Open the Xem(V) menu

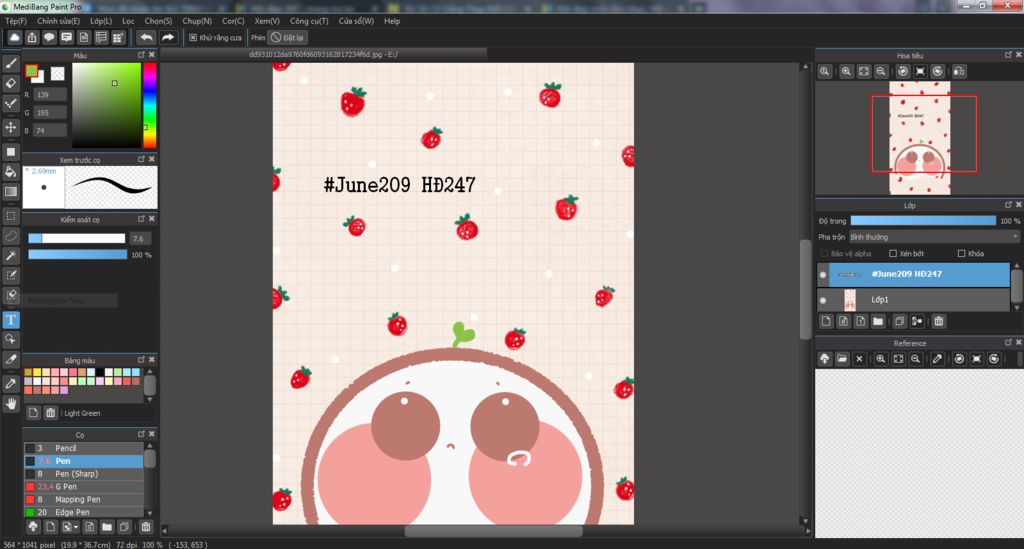tap(267, 21)
